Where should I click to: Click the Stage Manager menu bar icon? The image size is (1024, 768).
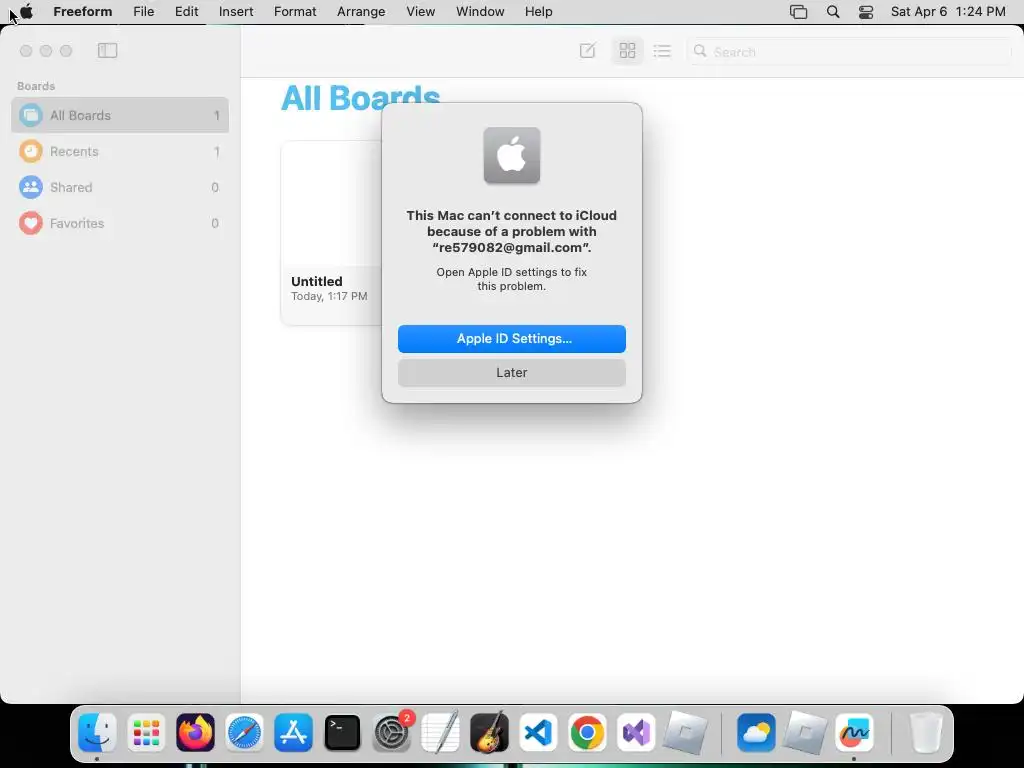pyautogui.click(x=798, y=12)
